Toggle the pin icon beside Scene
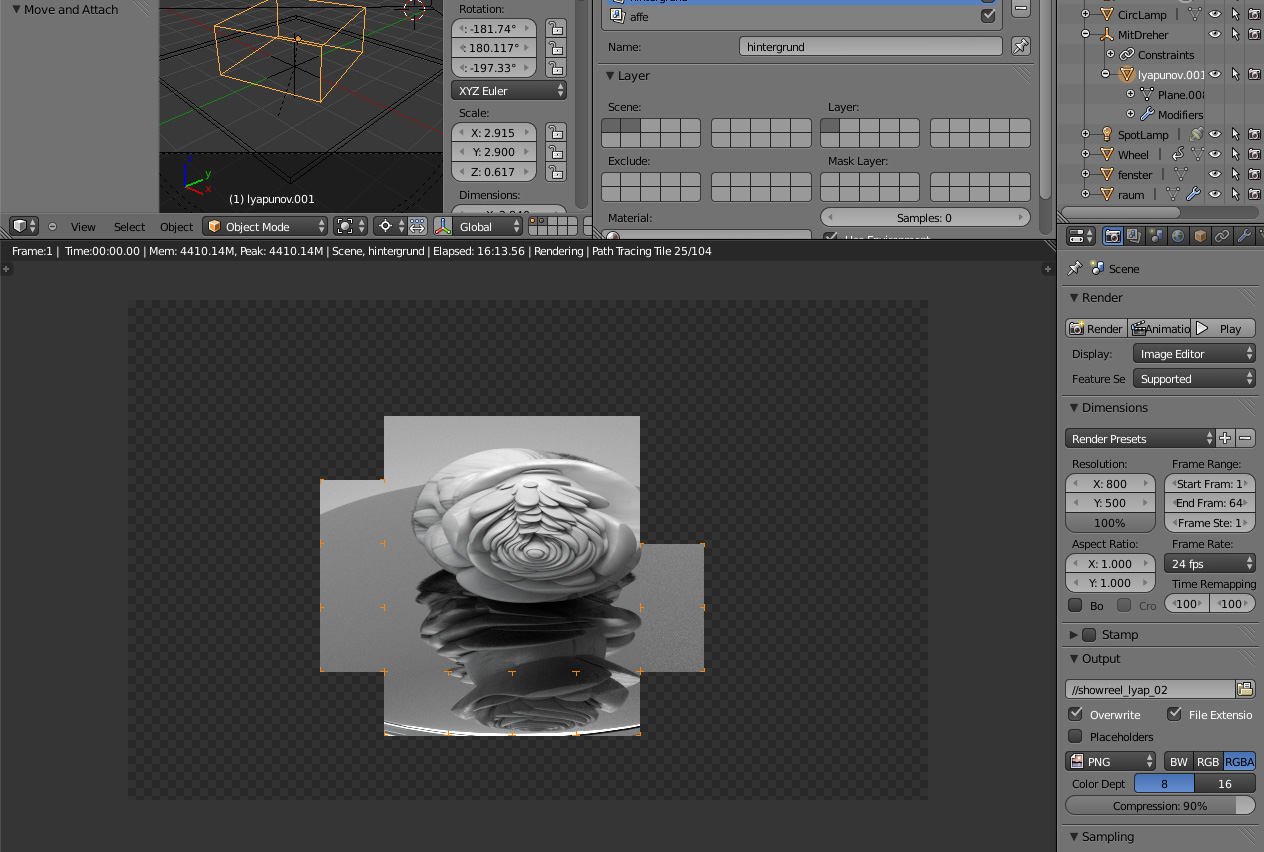Viewport: 1264px width, 852px height. point(1075,268)
